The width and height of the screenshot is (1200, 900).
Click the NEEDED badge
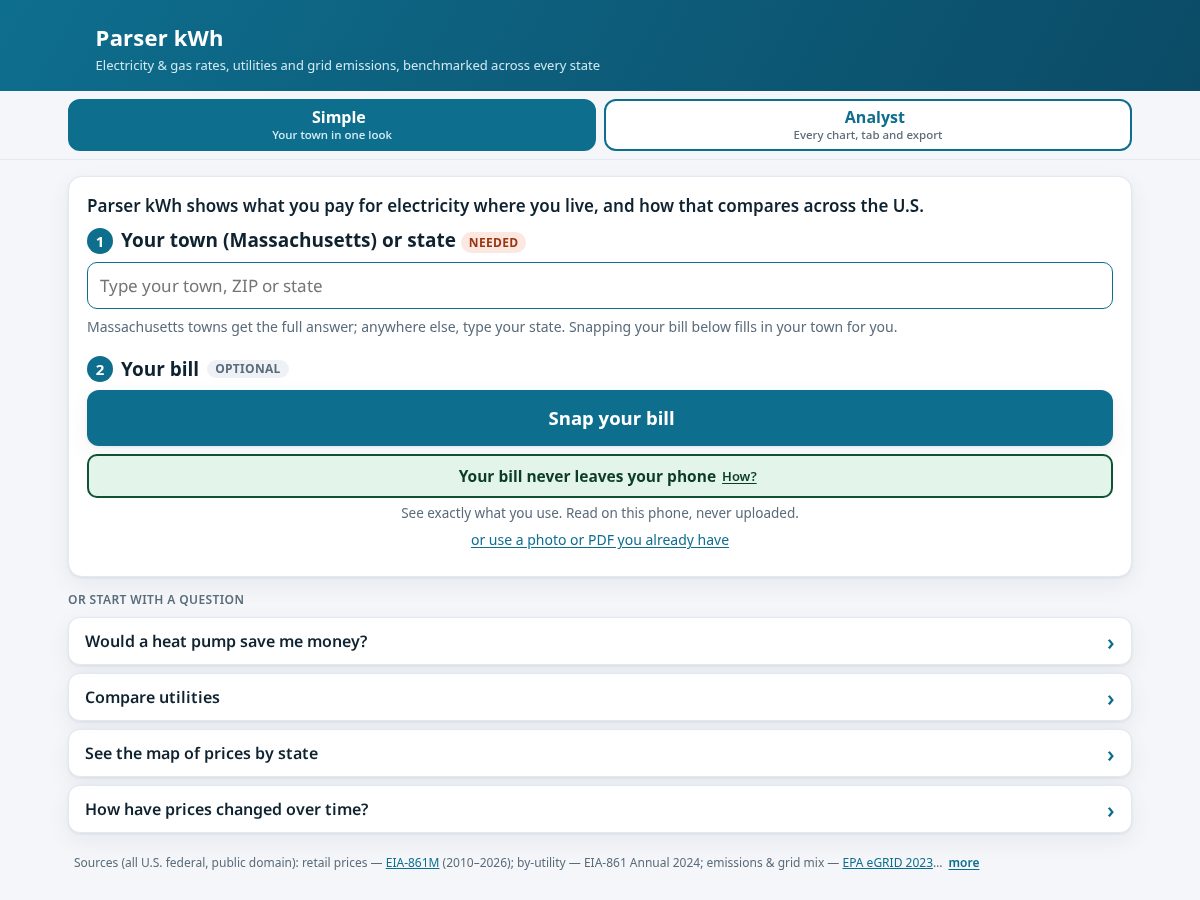click(493, 242)
